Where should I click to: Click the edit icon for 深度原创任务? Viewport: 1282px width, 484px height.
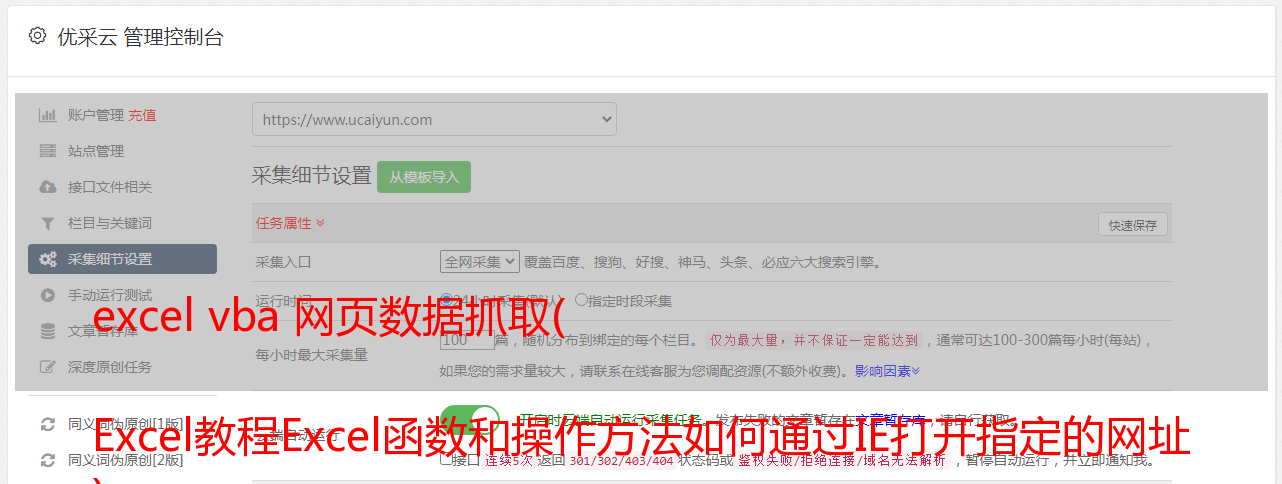47,367
